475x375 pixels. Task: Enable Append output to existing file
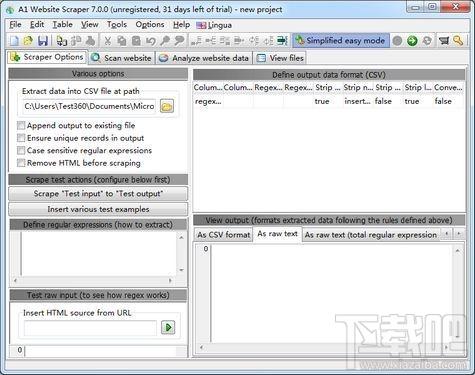point(21,125)
